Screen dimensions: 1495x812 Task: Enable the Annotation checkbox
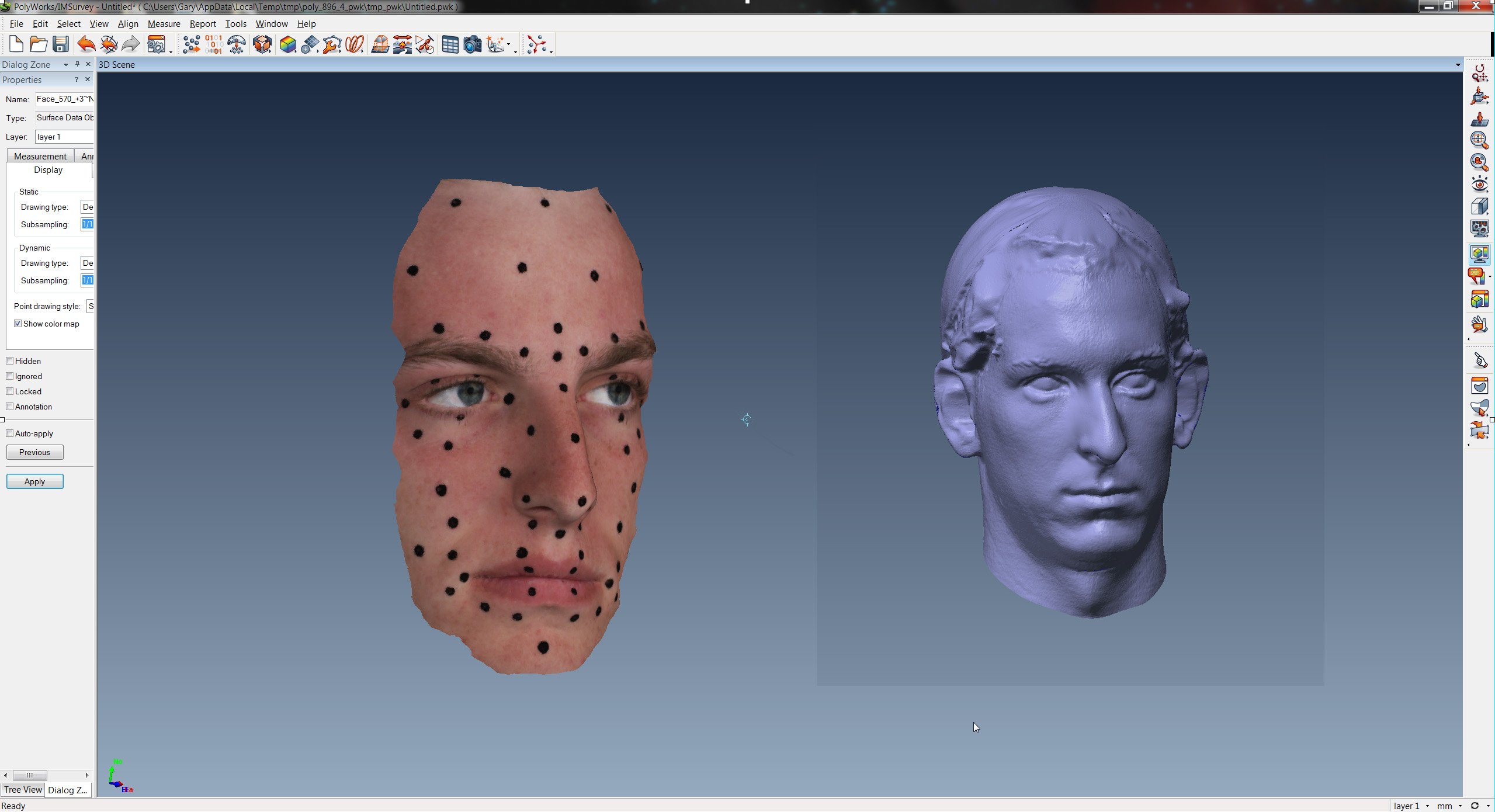(10, 406)
